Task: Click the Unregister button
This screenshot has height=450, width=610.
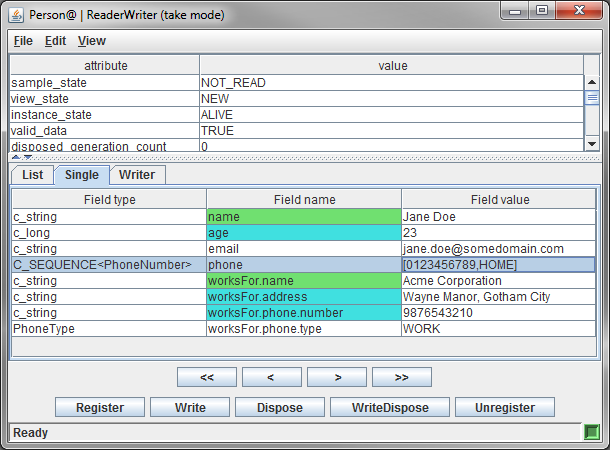Action: tap(505, 407)
